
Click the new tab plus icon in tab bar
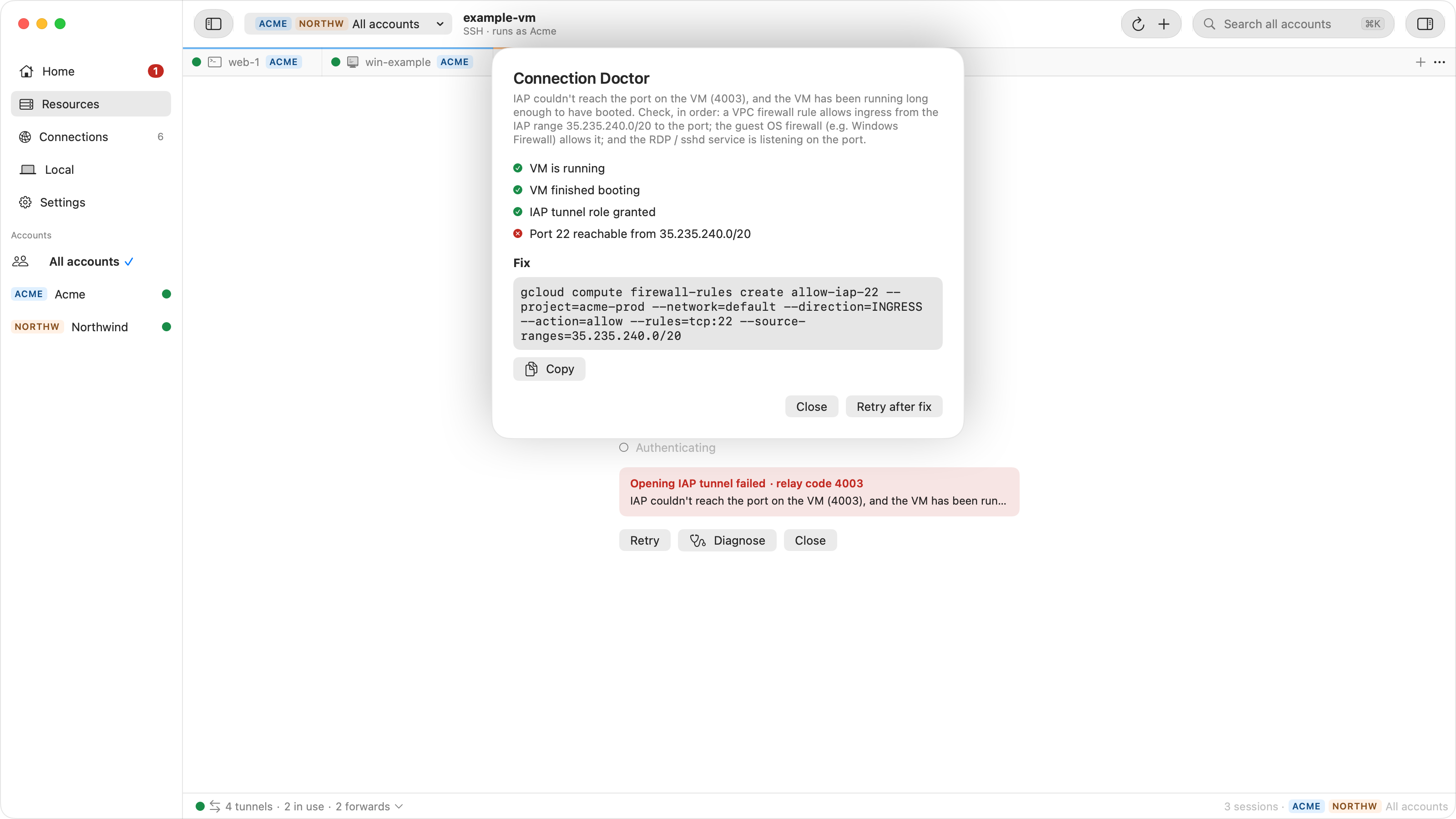pyautogui.click(x=1421, y=62)
